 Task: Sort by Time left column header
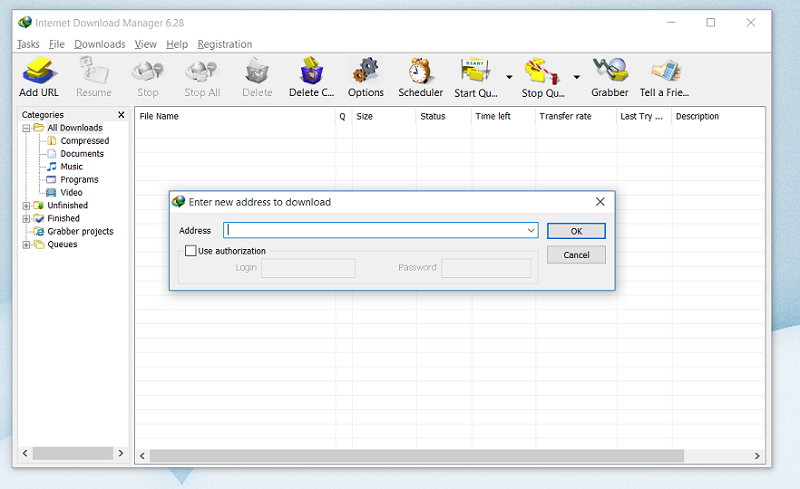click(503, 116)
